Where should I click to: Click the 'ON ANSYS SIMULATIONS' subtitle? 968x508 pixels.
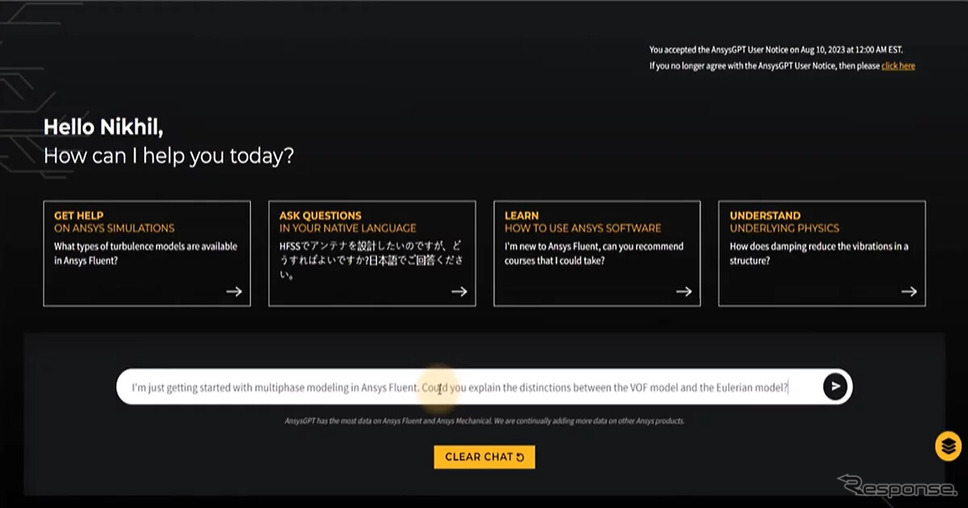point(114,228)
